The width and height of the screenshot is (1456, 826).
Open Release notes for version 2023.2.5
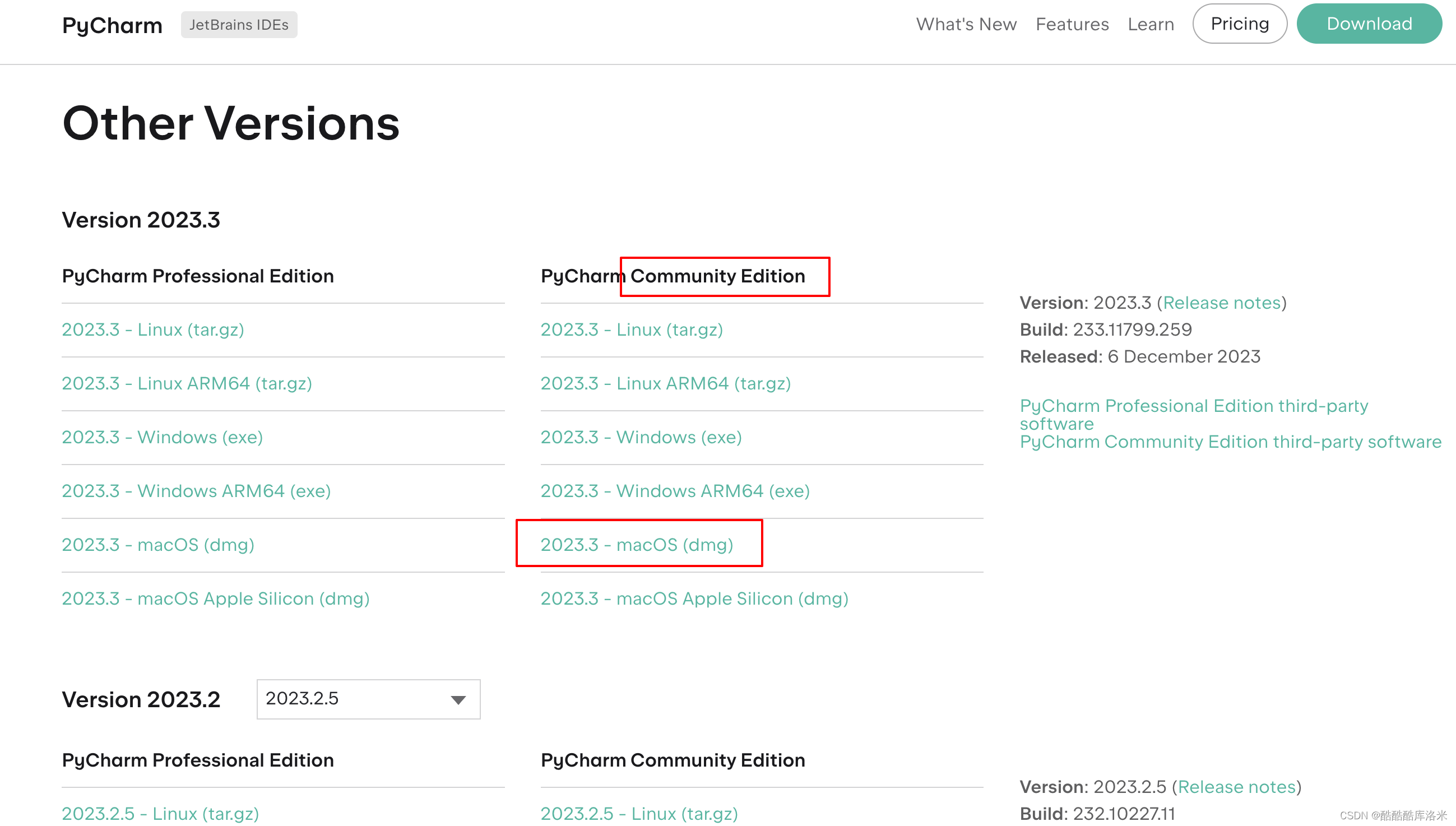click(1236, 787)
